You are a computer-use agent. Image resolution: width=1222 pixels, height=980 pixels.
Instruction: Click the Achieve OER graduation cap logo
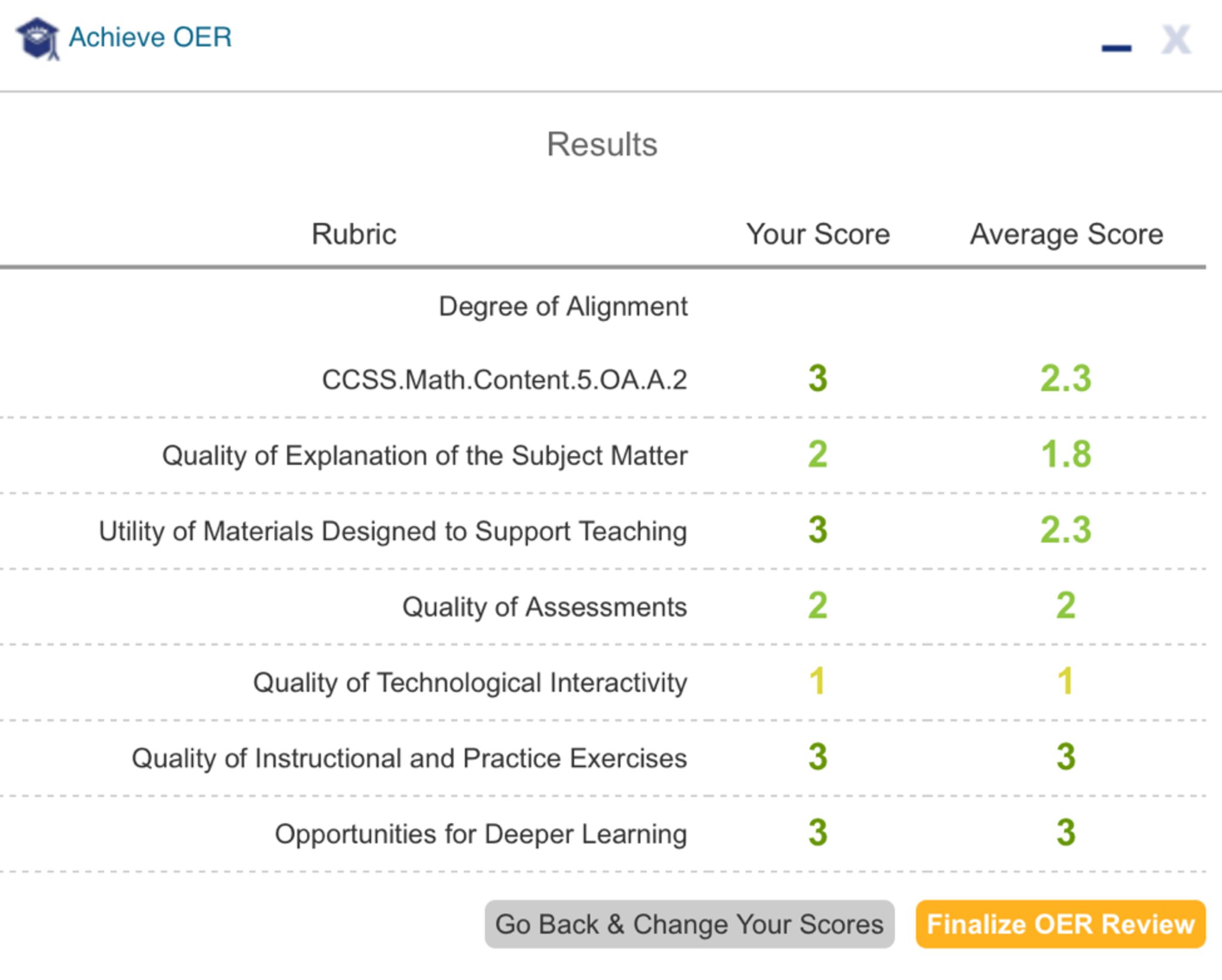click(37, 38)
